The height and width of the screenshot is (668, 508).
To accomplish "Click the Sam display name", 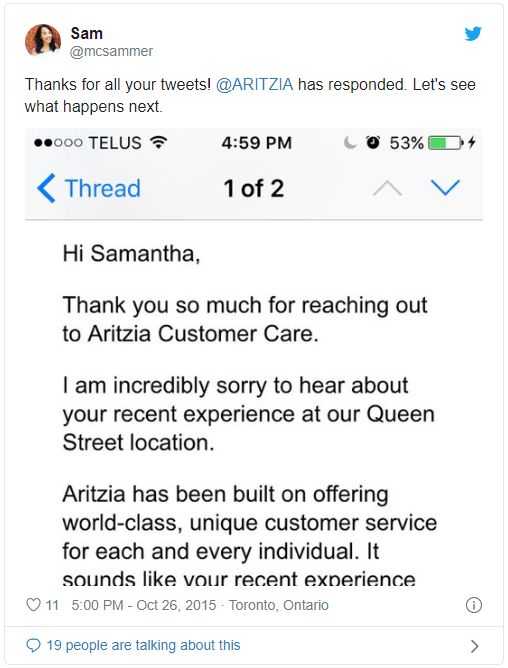I will [x=87, y=33].
